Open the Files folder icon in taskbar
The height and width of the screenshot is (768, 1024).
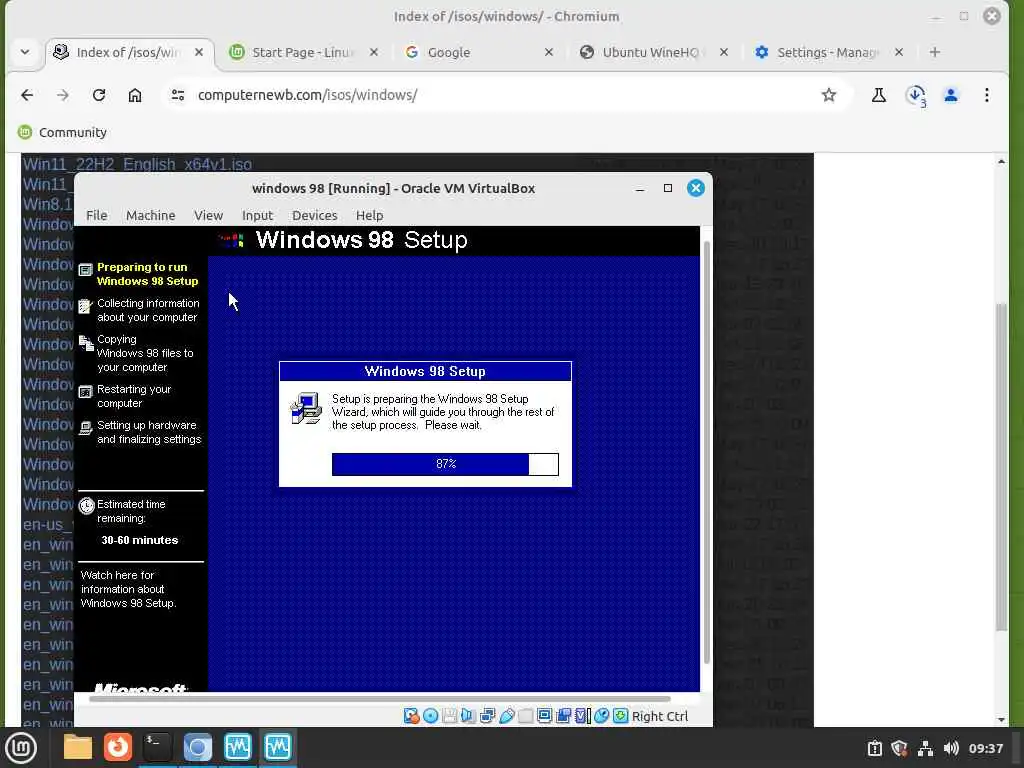tap(77, 747)
